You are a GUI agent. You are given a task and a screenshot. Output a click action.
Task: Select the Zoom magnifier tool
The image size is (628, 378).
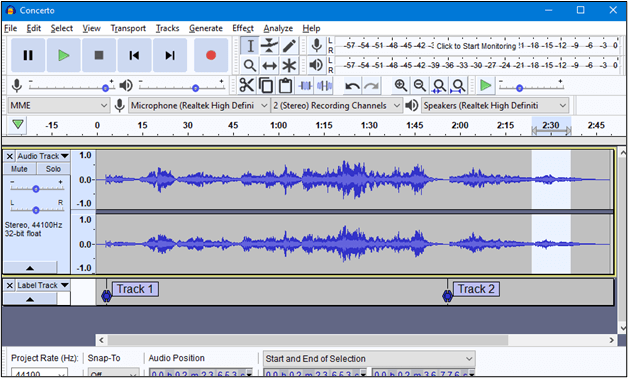click(x=250, y=65)
